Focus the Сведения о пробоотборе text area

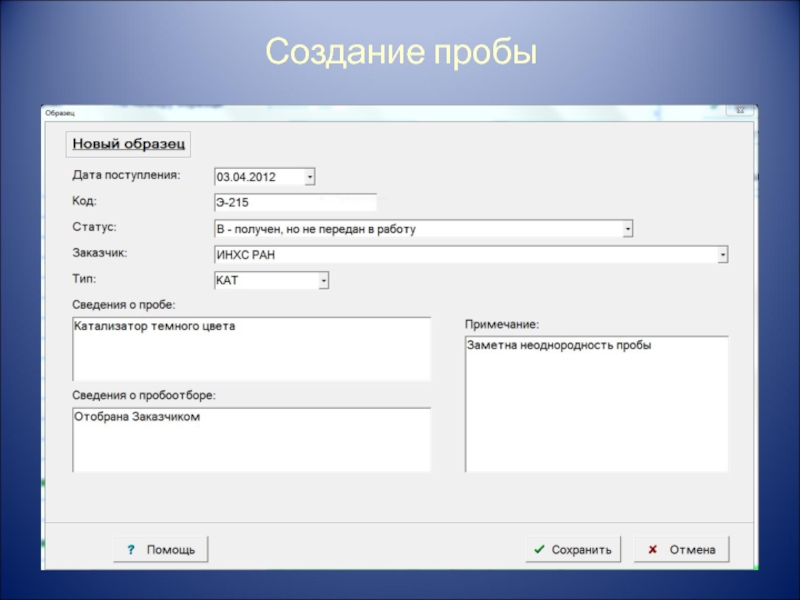251,439
